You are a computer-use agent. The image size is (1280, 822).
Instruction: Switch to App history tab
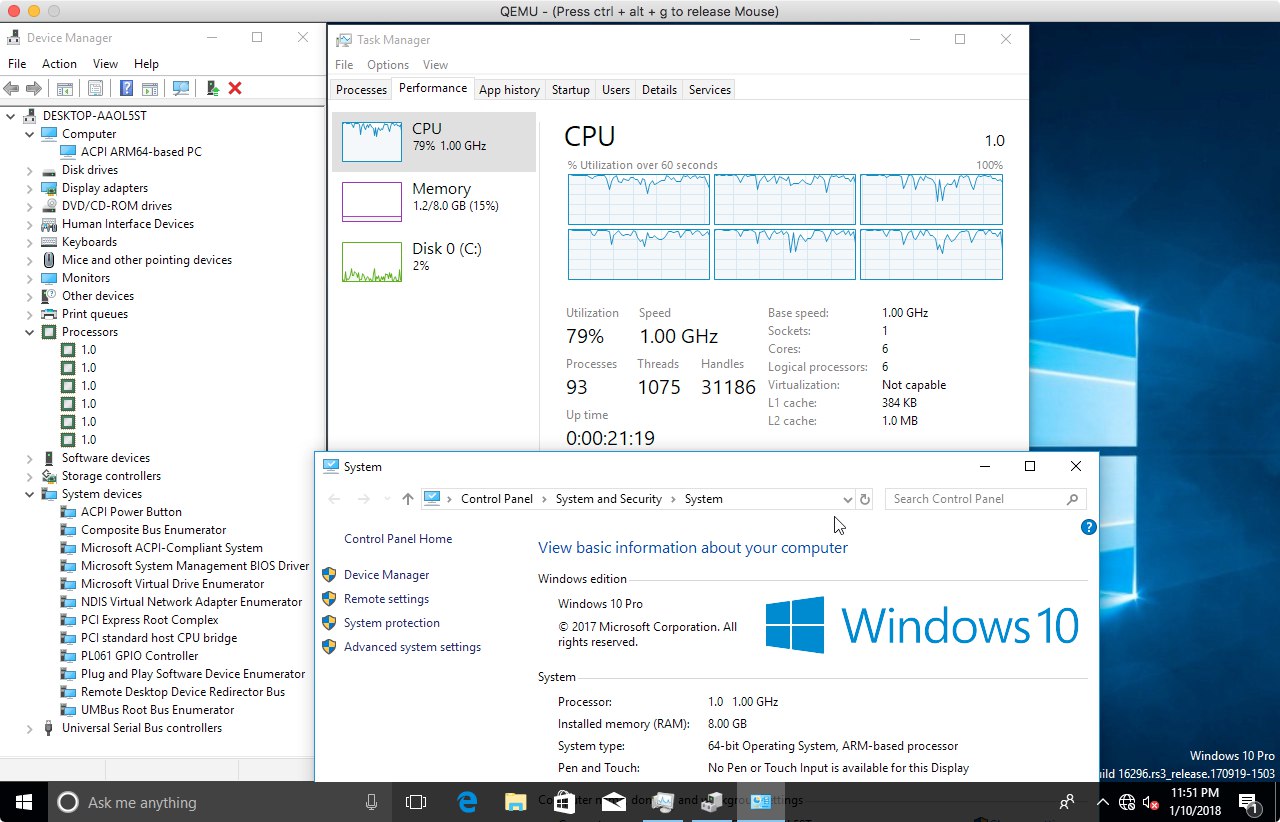click(509, 90)
